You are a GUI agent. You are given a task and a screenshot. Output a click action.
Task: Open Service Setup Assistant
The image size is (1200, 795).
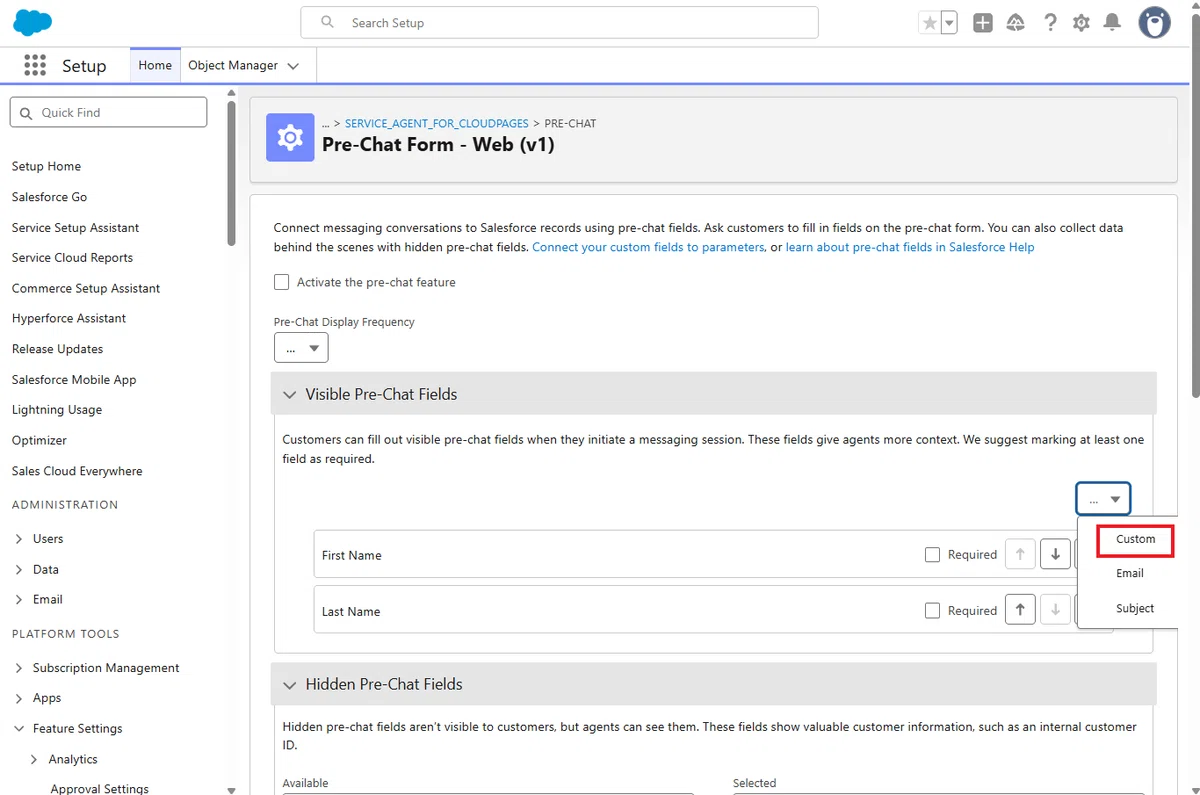coord(75,228)
